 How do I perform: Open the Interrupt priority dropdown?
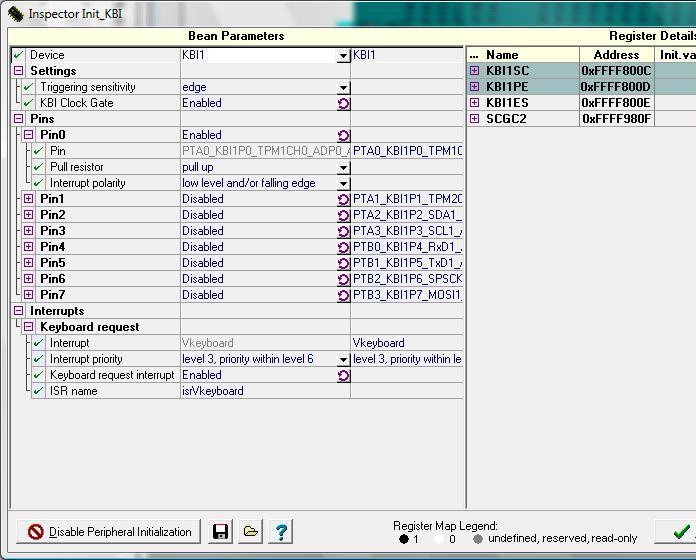343,359
